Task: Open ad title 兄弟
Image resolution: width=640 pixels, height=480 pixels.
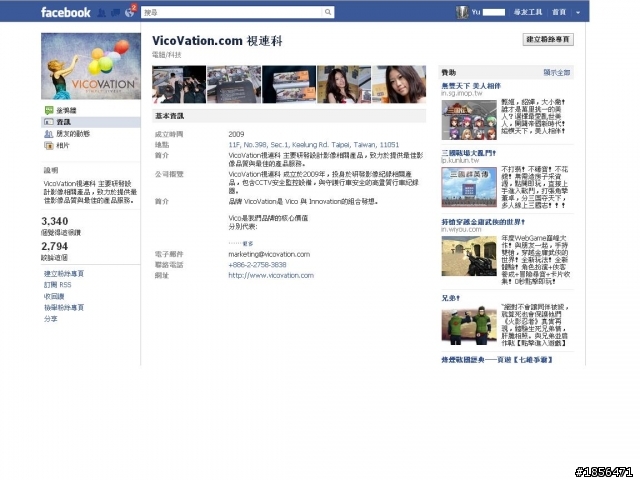Action: pos(451,298)
